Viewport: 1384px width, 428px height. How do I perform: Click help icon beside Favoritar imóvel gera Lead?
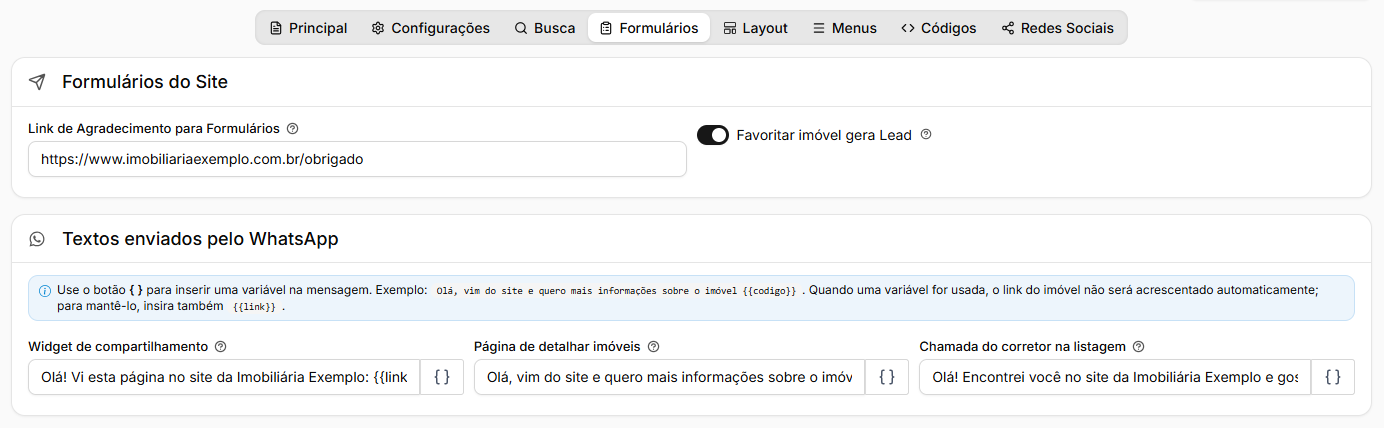925,134
